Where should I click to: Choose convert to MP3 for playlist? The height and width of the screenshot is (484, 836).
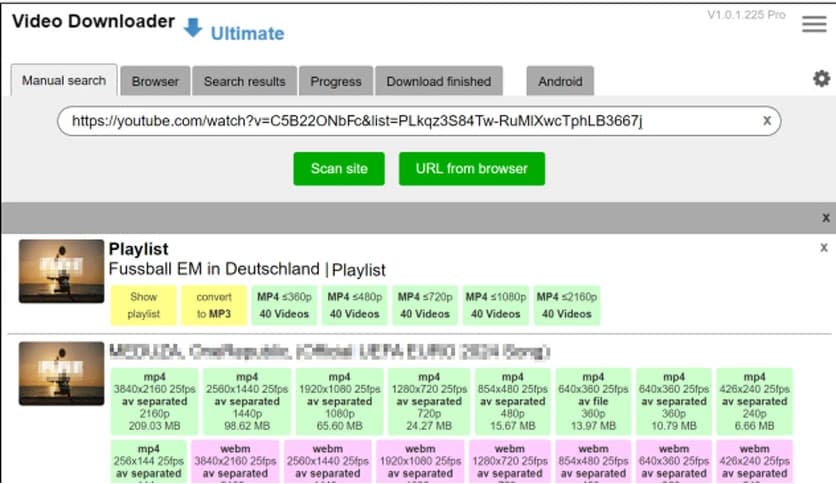pyautogui.click(x=214, y=305)
